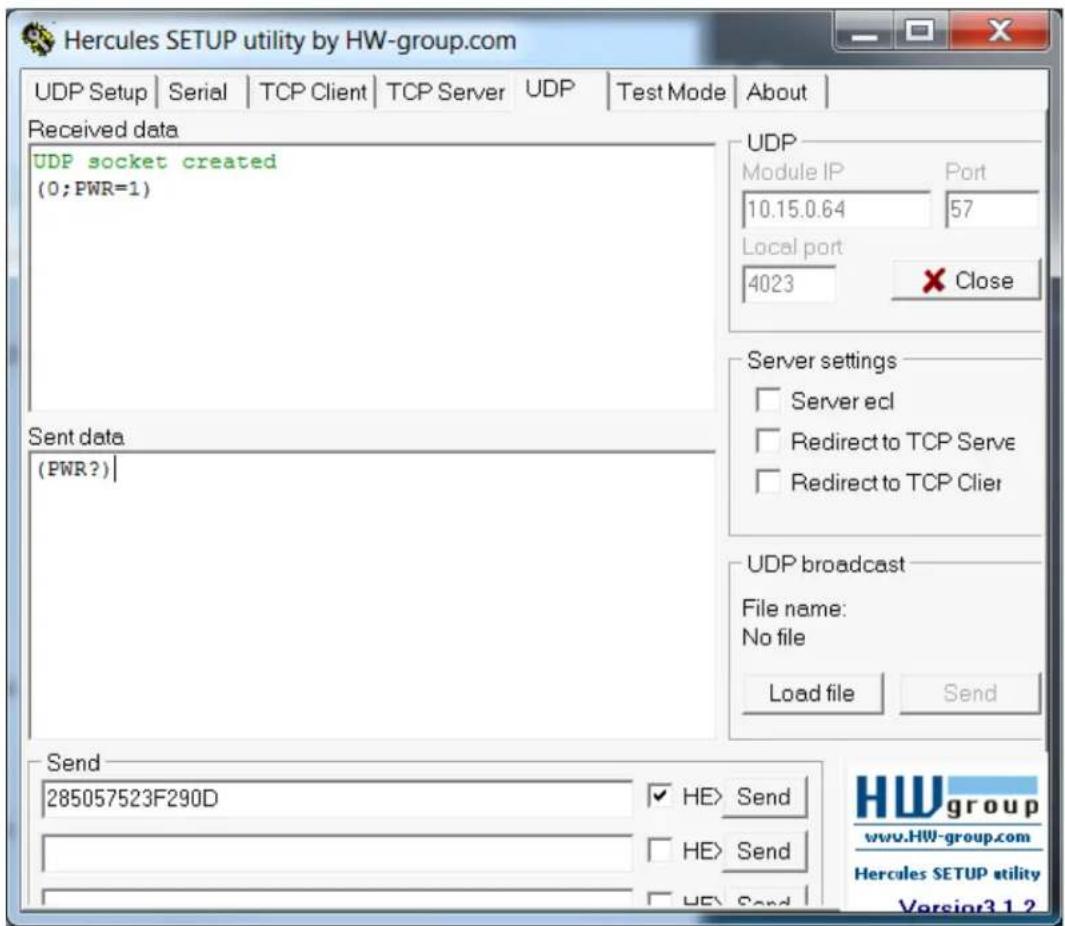Click the send field containing 285057523F290D
Screen dimensions: 1065x926
(x=337, y=798)
